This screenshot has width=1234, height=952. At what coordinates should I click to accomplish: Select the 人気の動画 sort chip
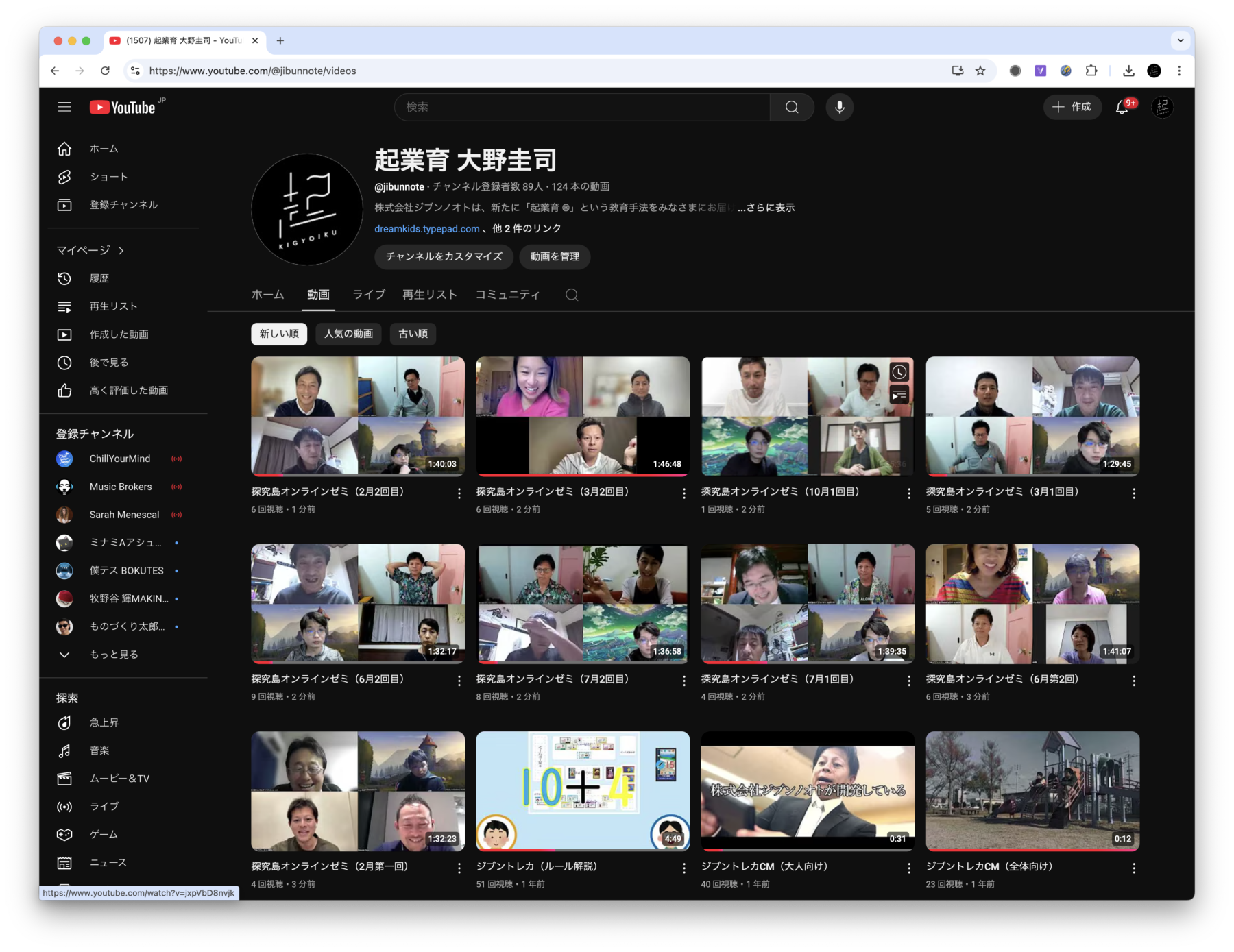click(x=348, y=334)
